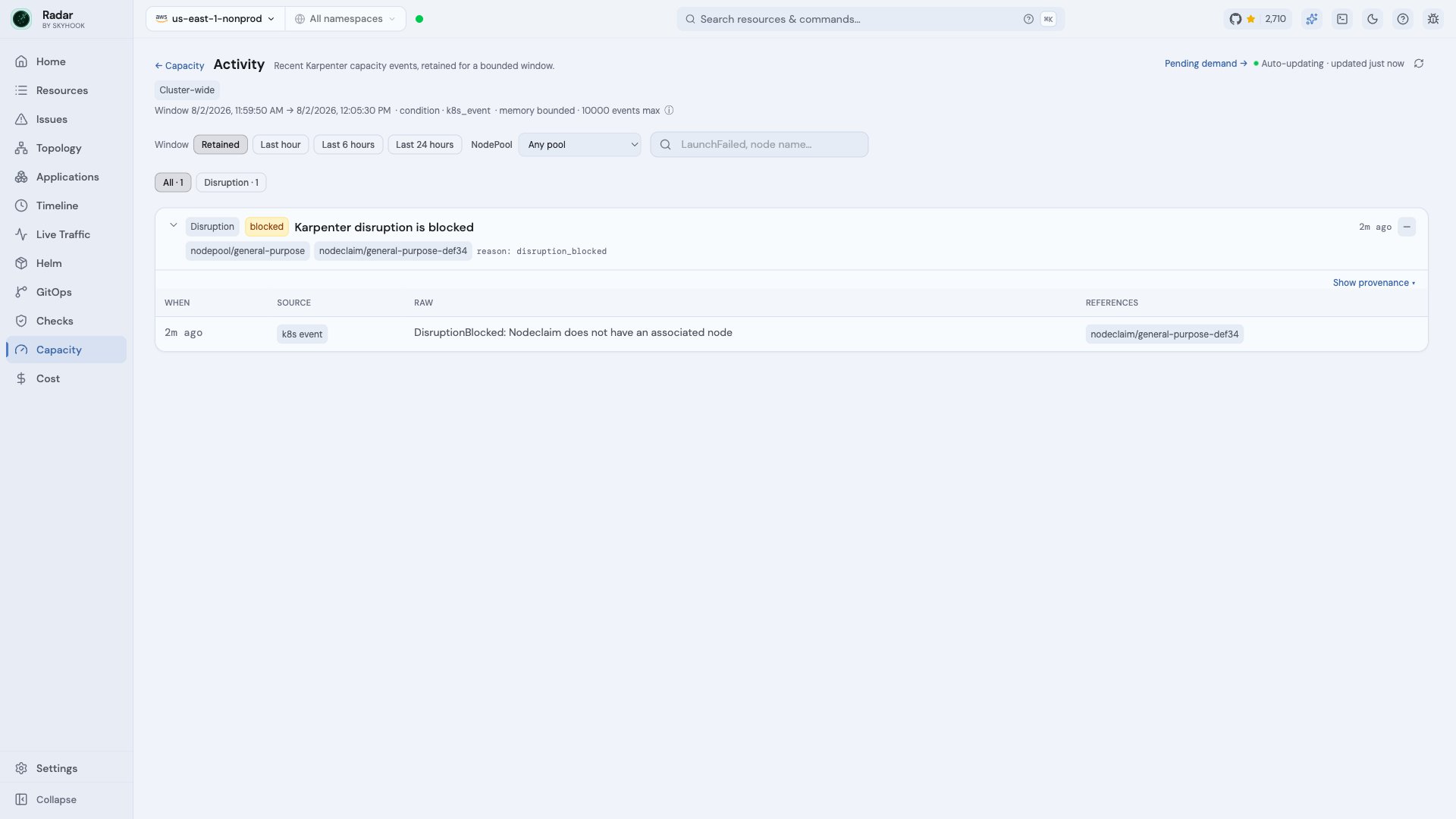
Task: Click the nodepool/general-purpose tag
Action: tap(248, 251)
